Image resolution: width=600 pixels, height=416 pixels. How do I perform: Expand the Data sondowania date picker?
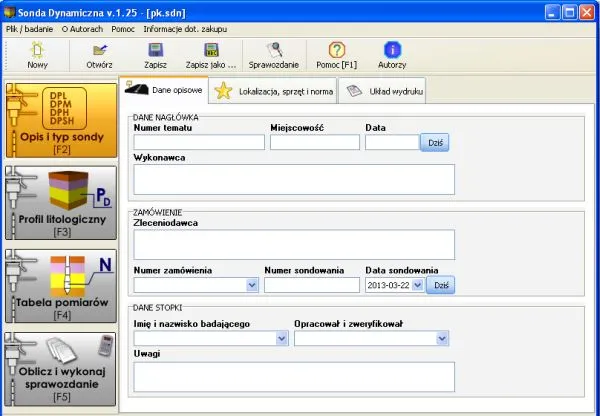(x=417, y=286)
